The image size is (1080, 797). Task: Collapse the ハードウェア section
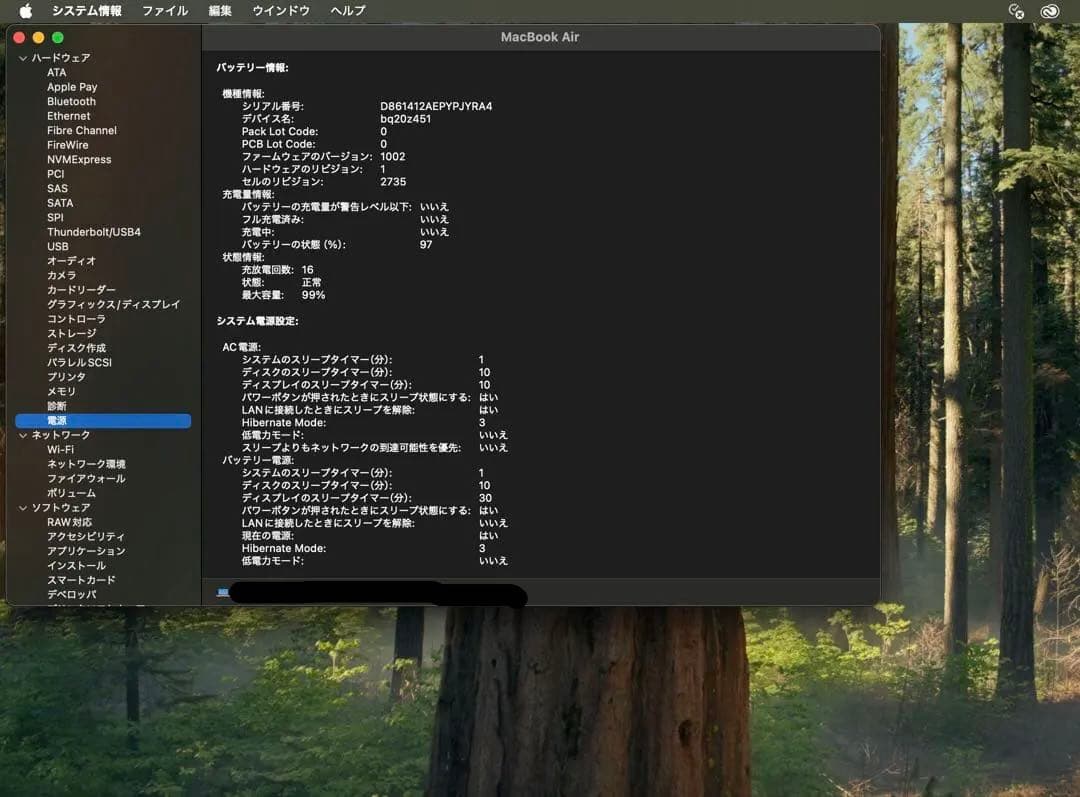[22, 58]
